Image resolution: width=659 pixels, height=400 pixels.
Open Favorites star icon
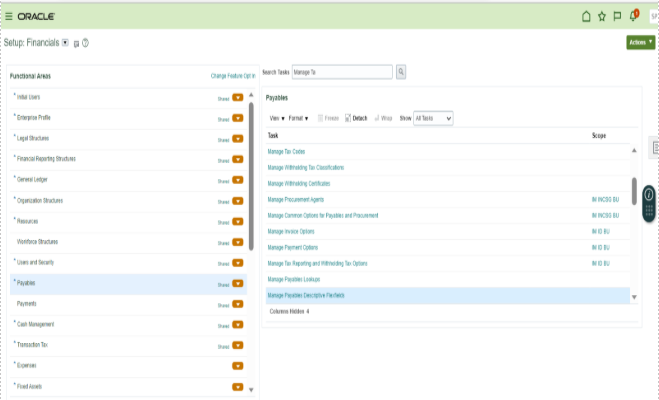click(602, 16)
